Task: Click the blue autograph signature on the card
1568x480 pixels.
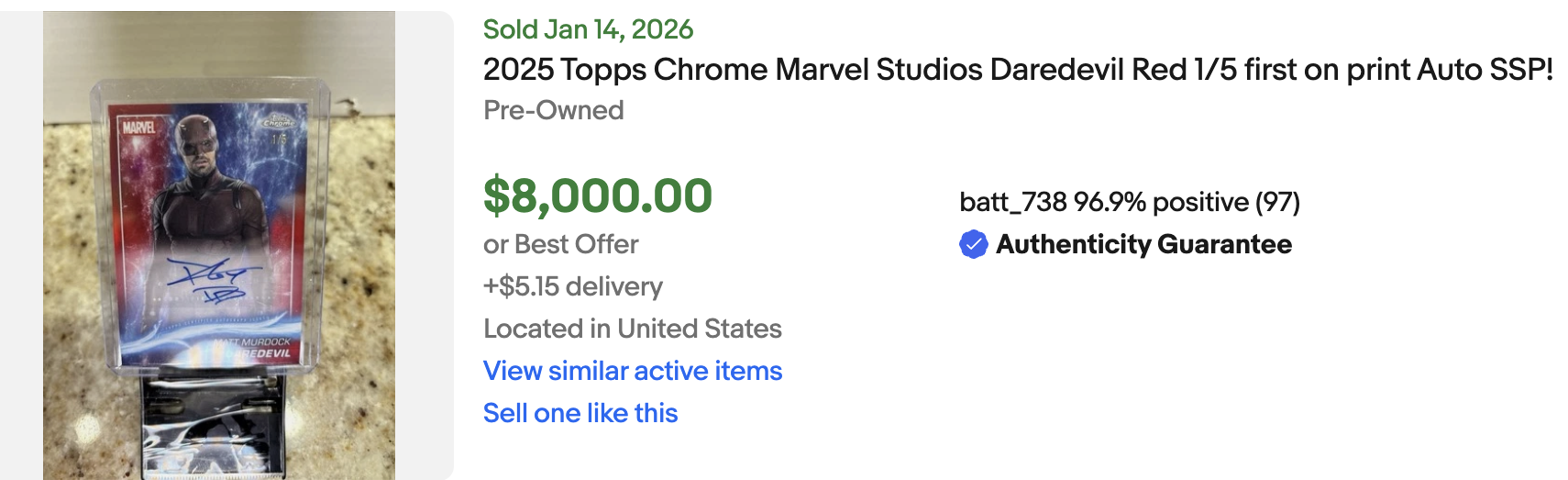Action: coord(213,280)
